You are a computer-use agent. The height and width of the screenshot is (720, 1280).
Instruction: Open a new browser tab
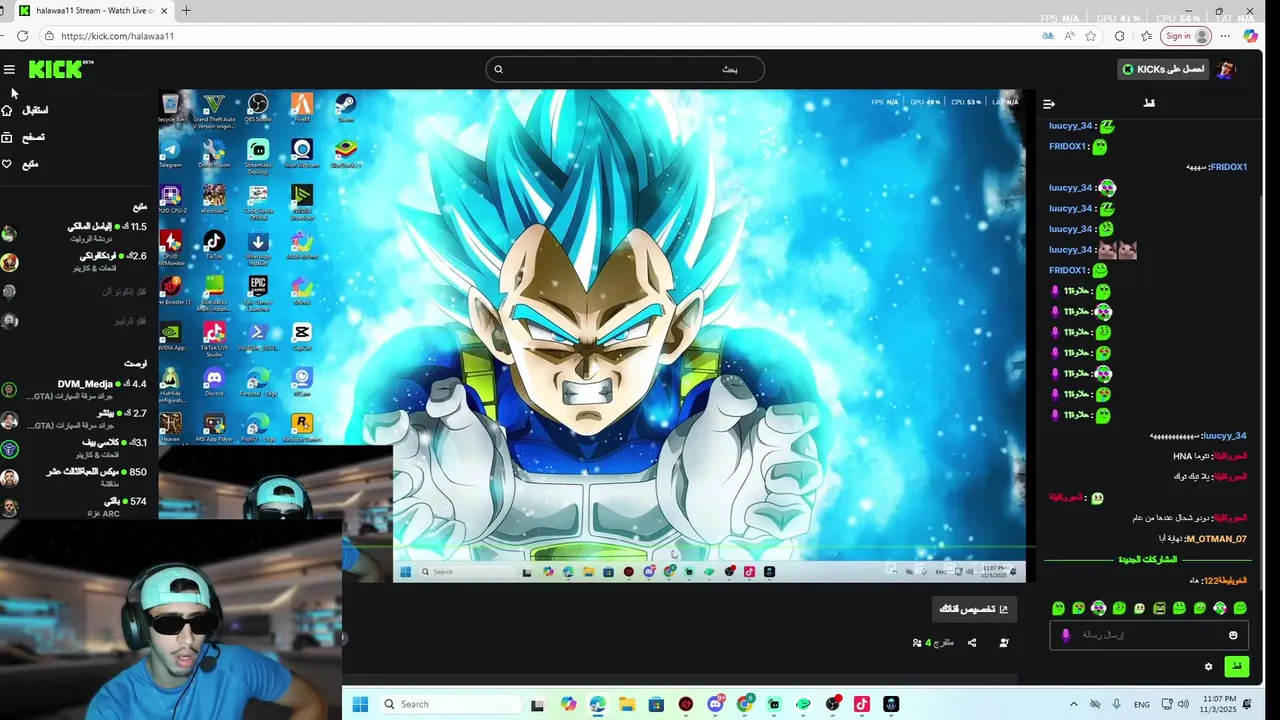point(186,11)
